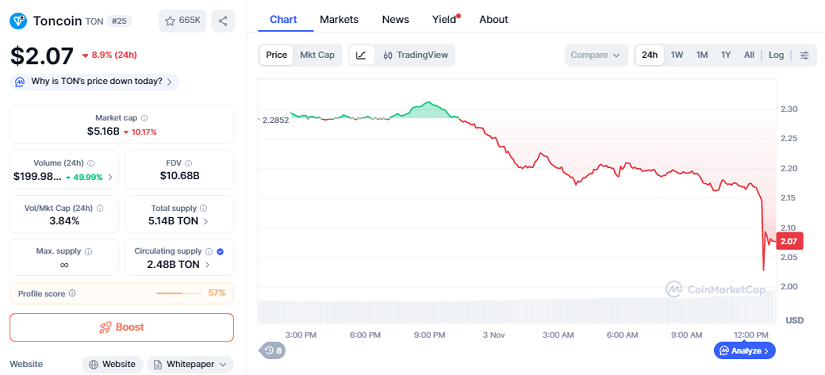Set chart range to 1M

click(x=702, y=55)
